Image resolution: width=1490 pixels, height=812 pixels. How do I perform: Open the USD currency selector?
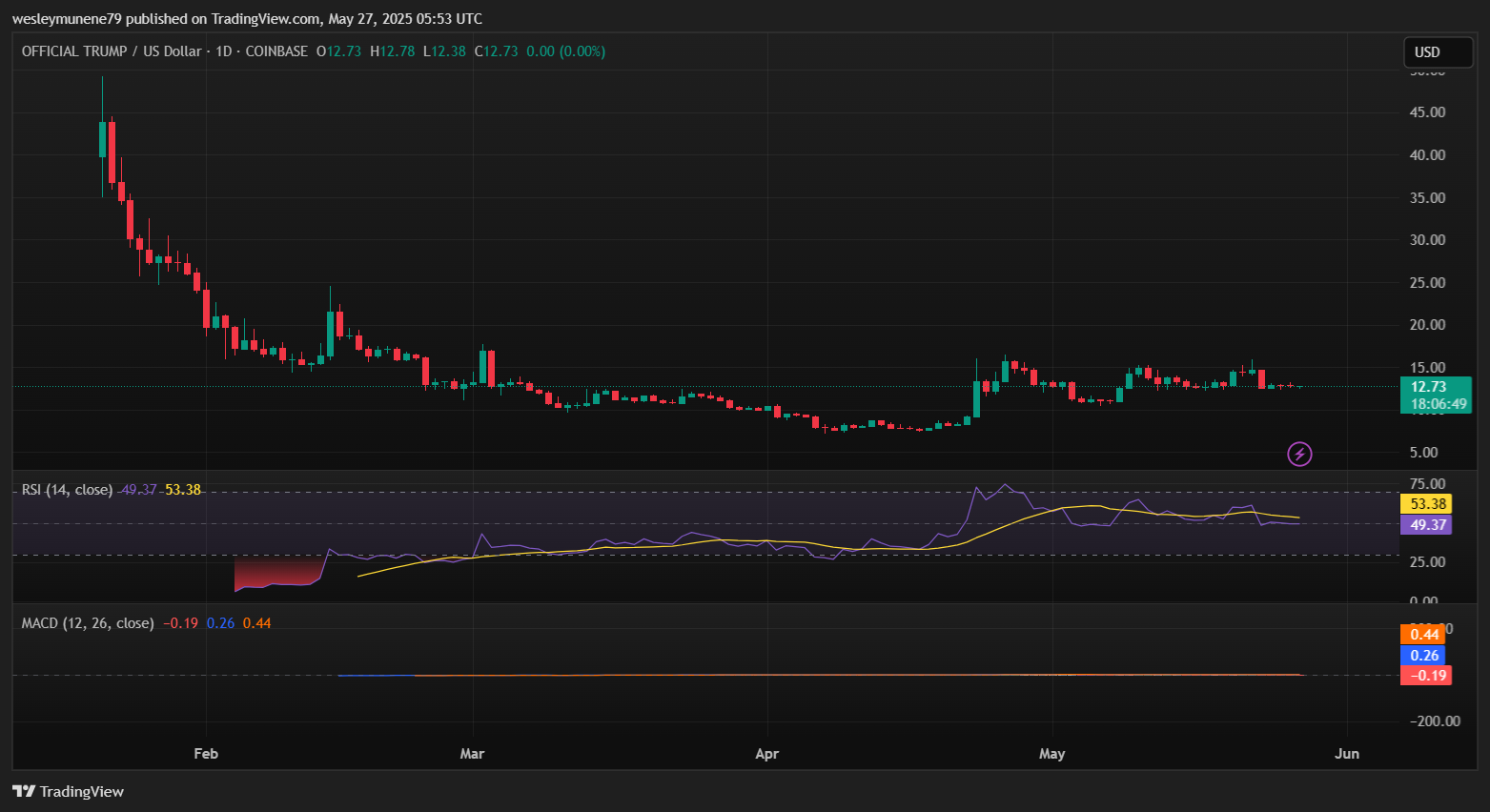coord(1438,52)
